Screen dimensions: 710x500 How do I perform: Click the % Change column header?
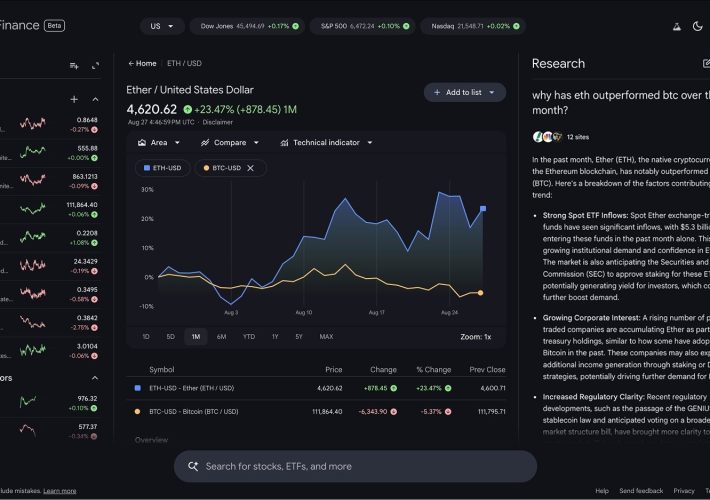(x=434, y=370)
